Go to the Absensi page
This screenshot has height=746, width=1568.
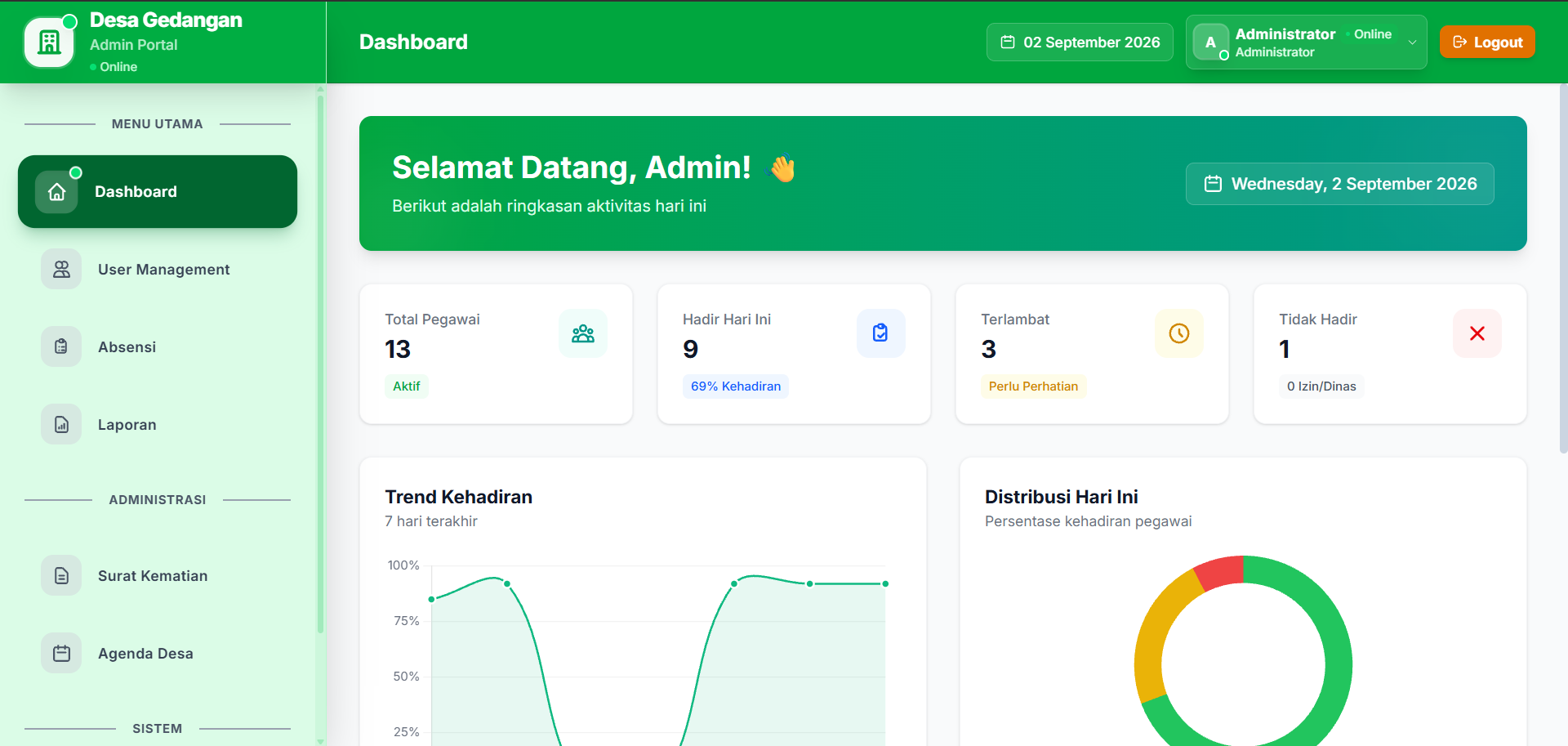pyautogui.click(x=158, y=347)
